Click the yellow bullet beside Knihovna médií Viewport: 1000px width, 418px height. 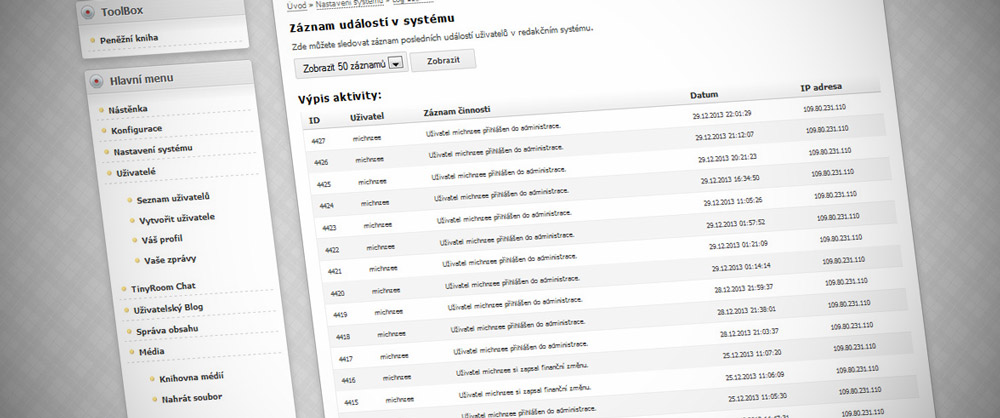153,378
